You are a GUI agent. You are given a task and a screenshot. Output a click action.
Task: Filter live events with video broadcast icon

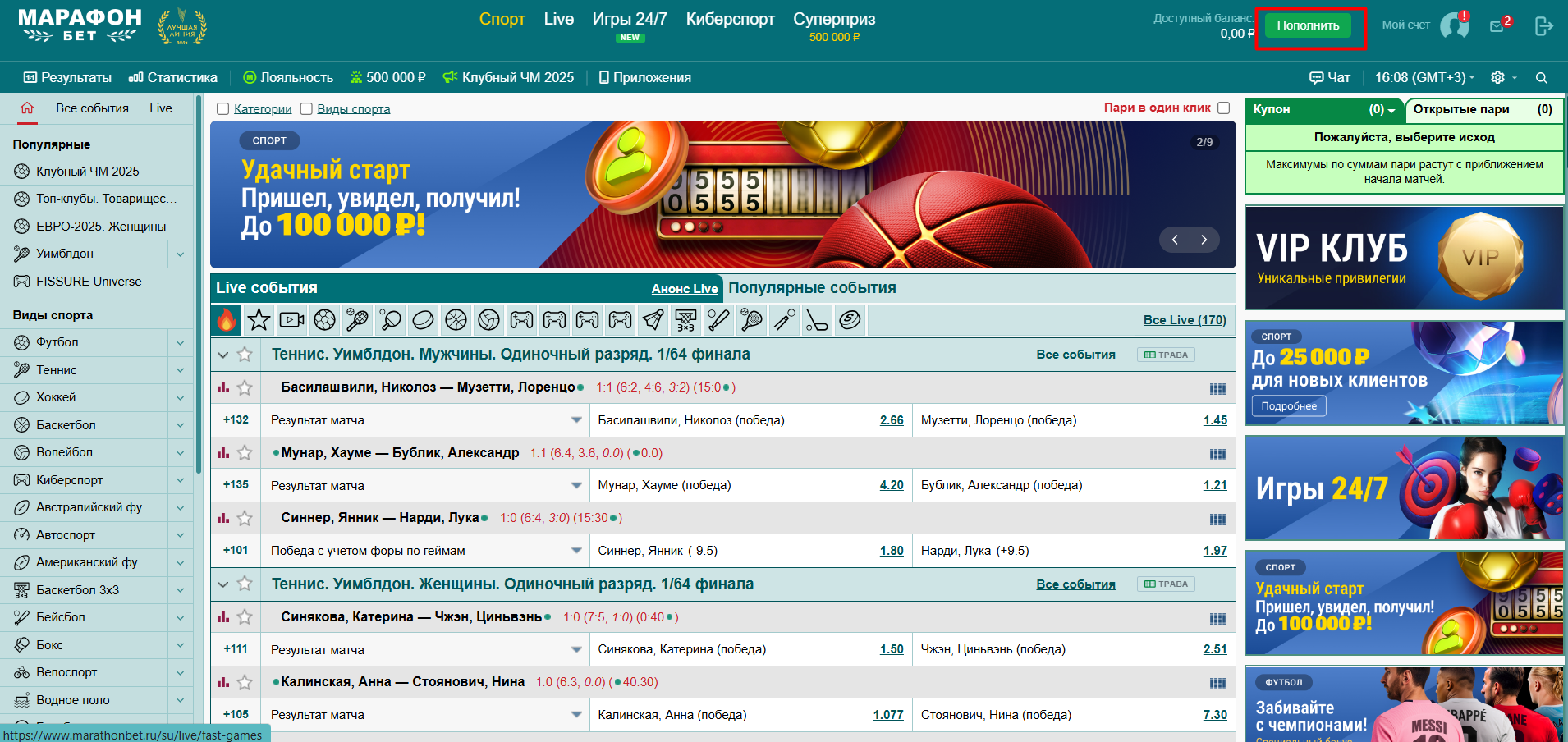291,320
